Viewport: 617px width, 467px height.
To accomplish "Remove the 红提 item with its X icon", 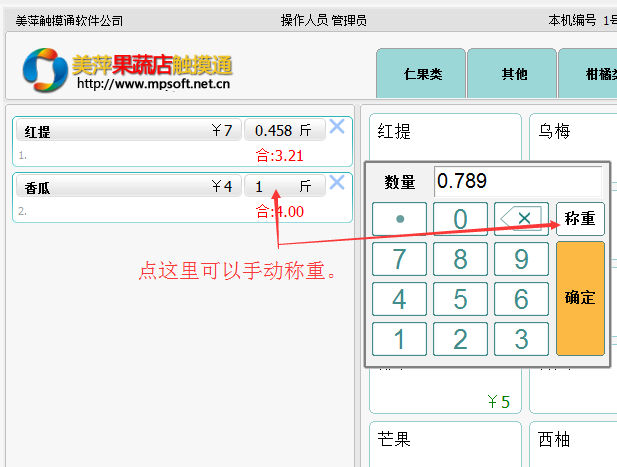I will click(x=337, y=126).
